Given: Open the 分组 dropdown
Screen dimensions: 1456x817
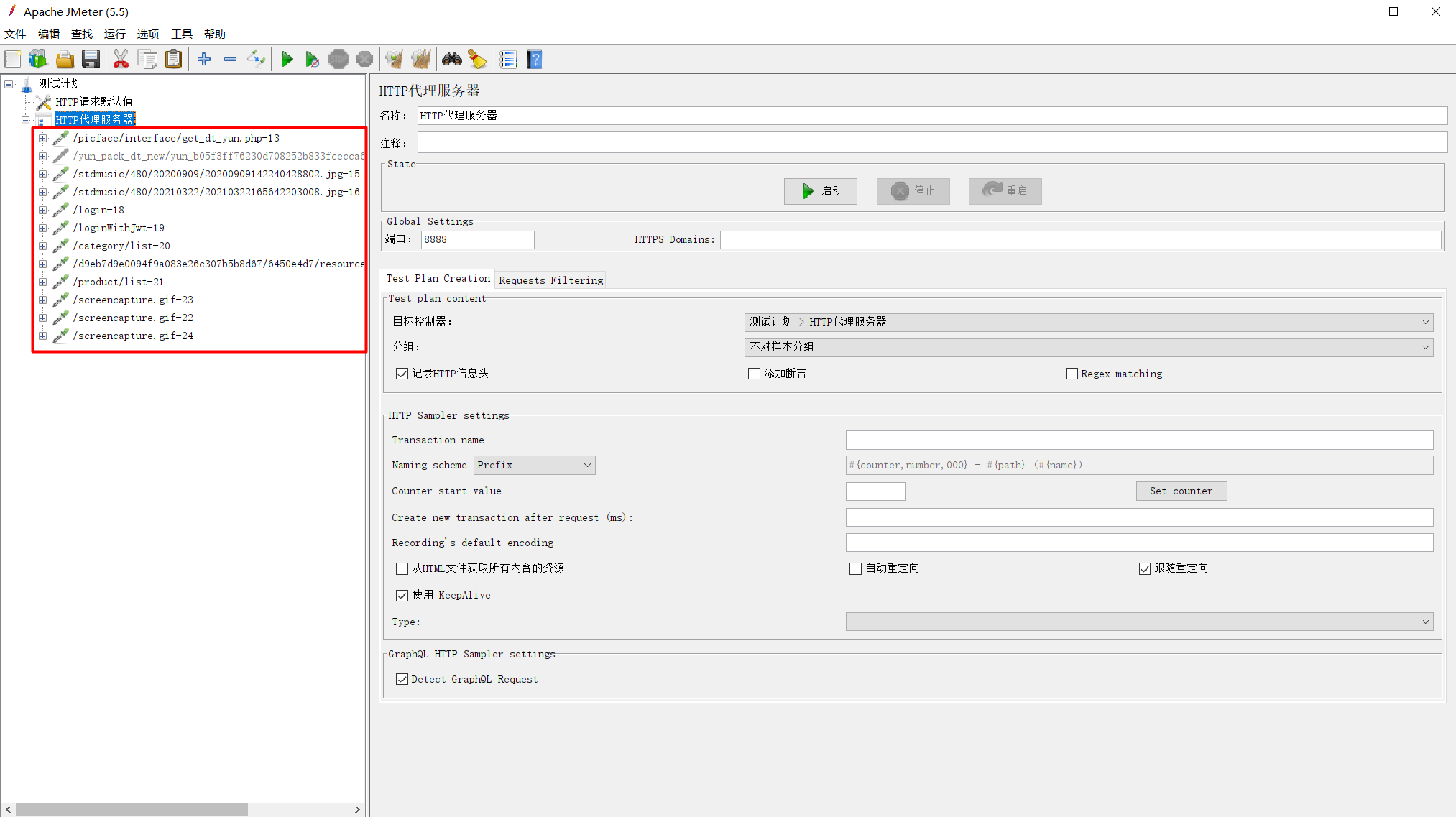Looking at the screenshot, I should (1089, 347).
